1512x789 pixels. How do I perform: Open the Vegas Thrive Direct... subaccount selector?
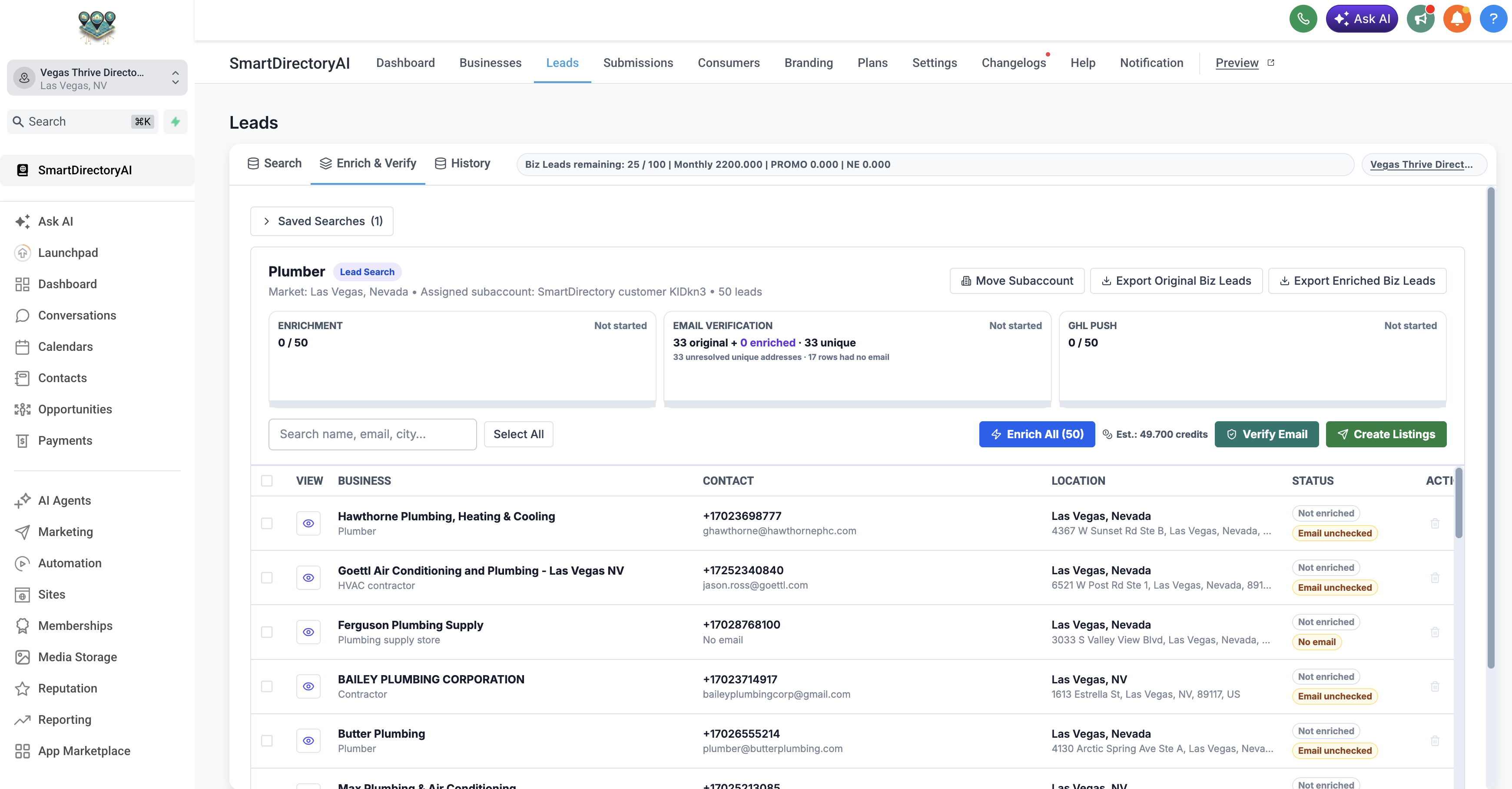[x=1425, y=164]
